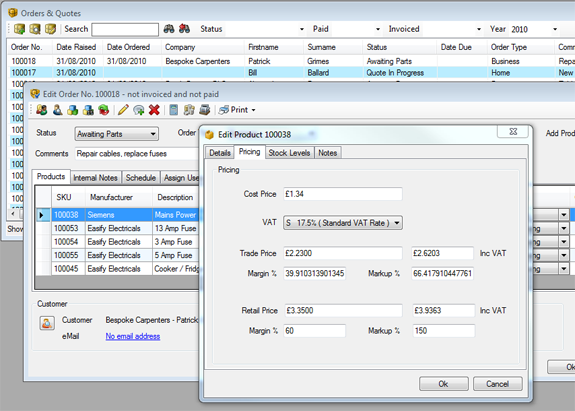Select order 100018 row in Orders & Quotes list
575x411 pixels.
291,61
